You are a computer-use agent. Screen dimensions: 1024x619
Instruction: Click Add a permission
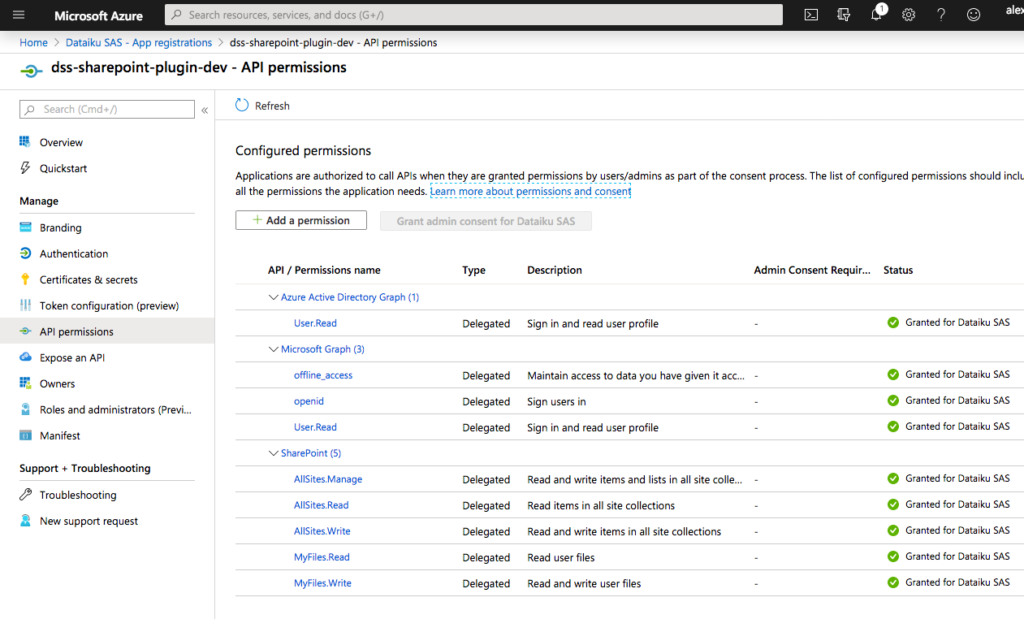tap(300, 220)
